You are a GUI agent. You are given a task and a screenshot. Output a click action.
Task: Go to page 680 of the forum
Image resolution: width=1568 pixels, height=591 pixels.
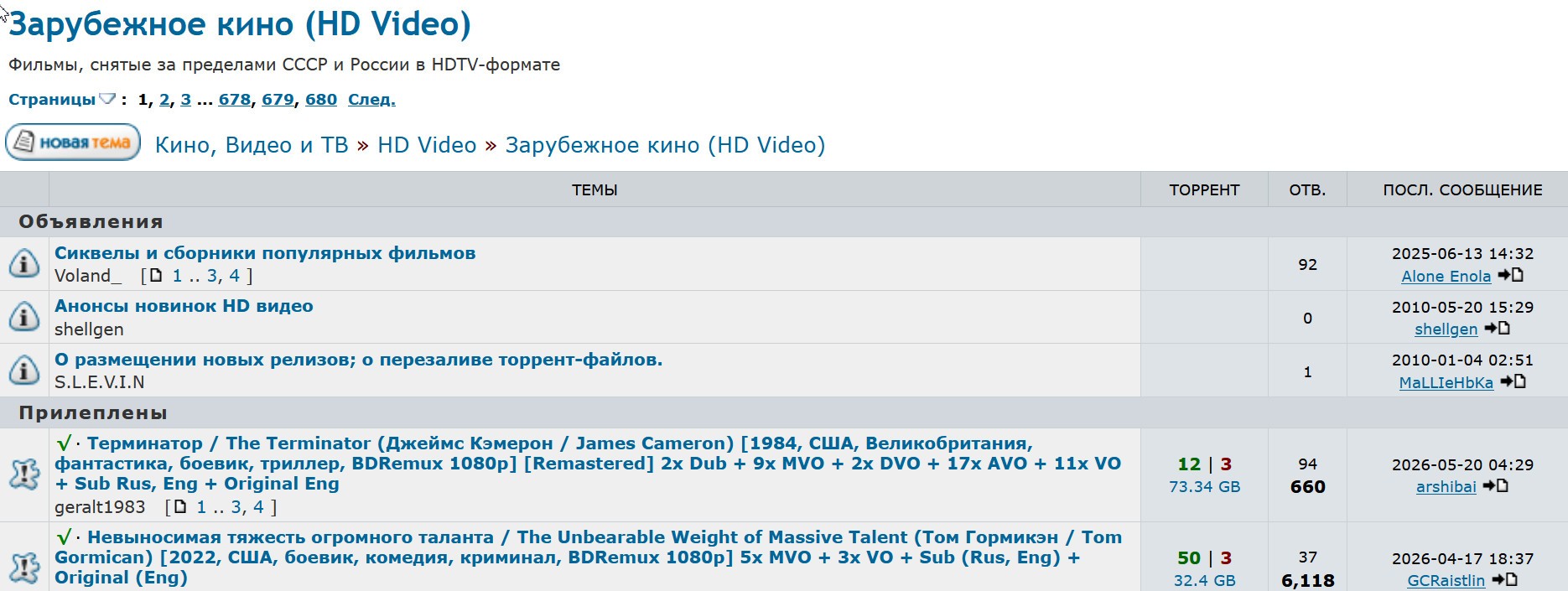tap(321, 100)
